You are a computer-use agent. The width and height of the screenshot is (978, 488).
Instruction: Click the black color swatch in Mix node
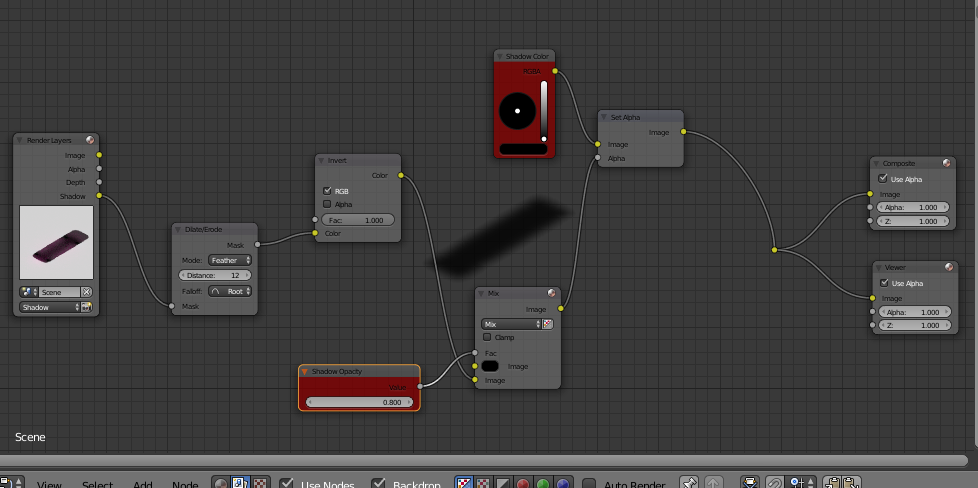(490, 366)
